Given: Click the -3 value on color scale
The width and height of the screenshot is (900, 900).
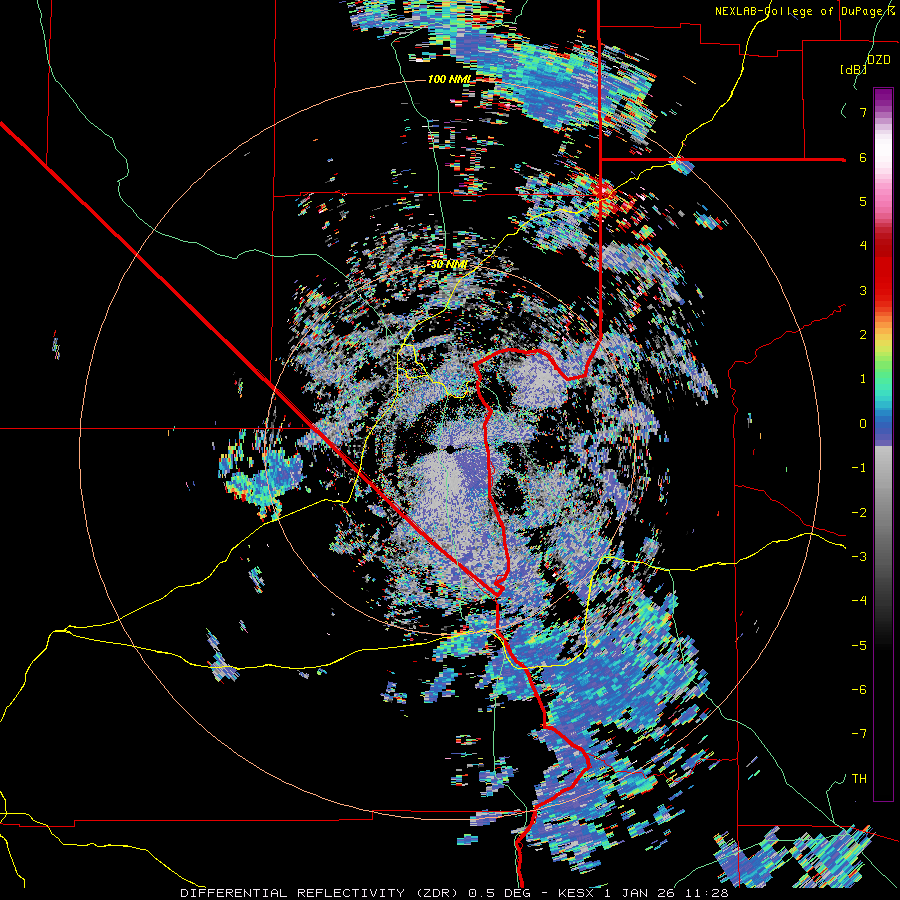Looking at the screenshot, I should click(x=859, y=557).
